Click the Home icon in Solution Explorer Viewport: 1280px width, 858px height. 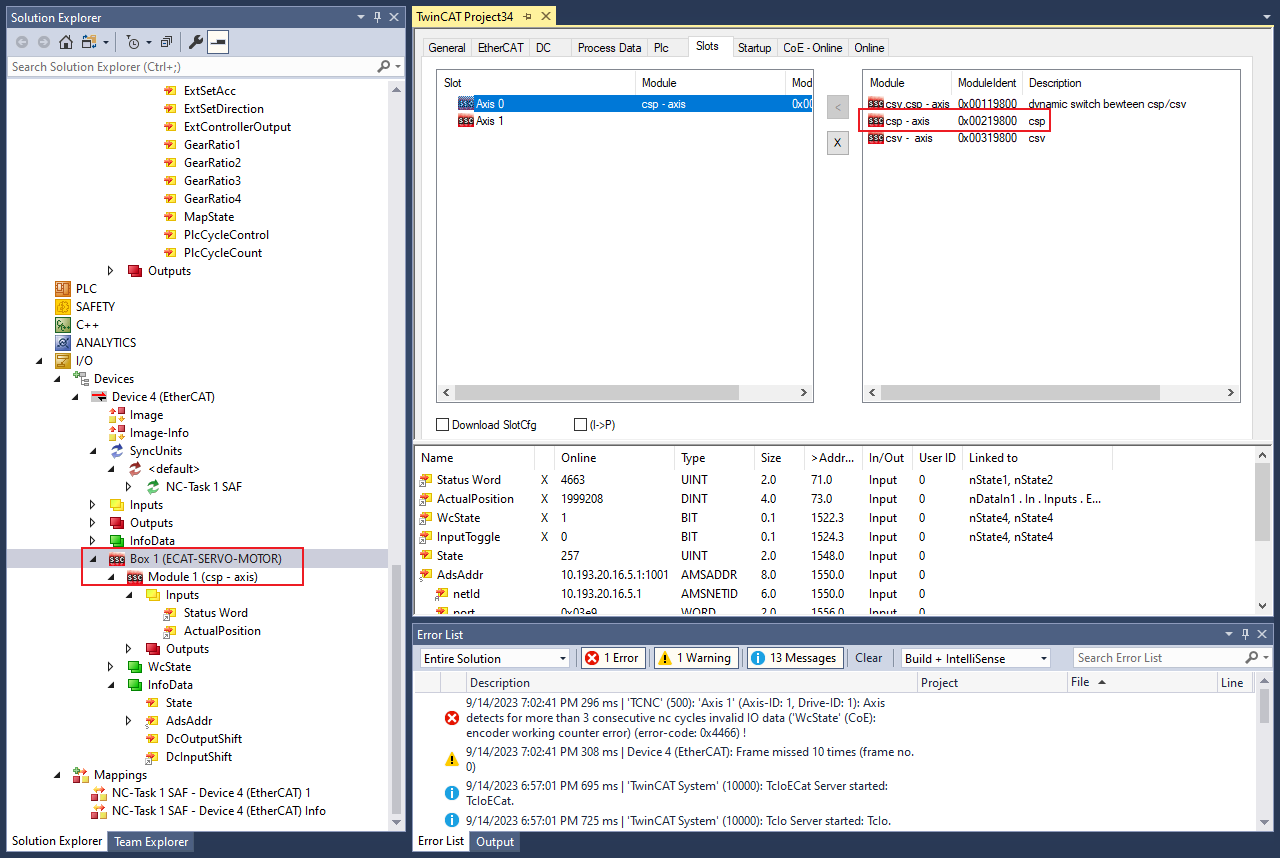click(x=66, y=42)
